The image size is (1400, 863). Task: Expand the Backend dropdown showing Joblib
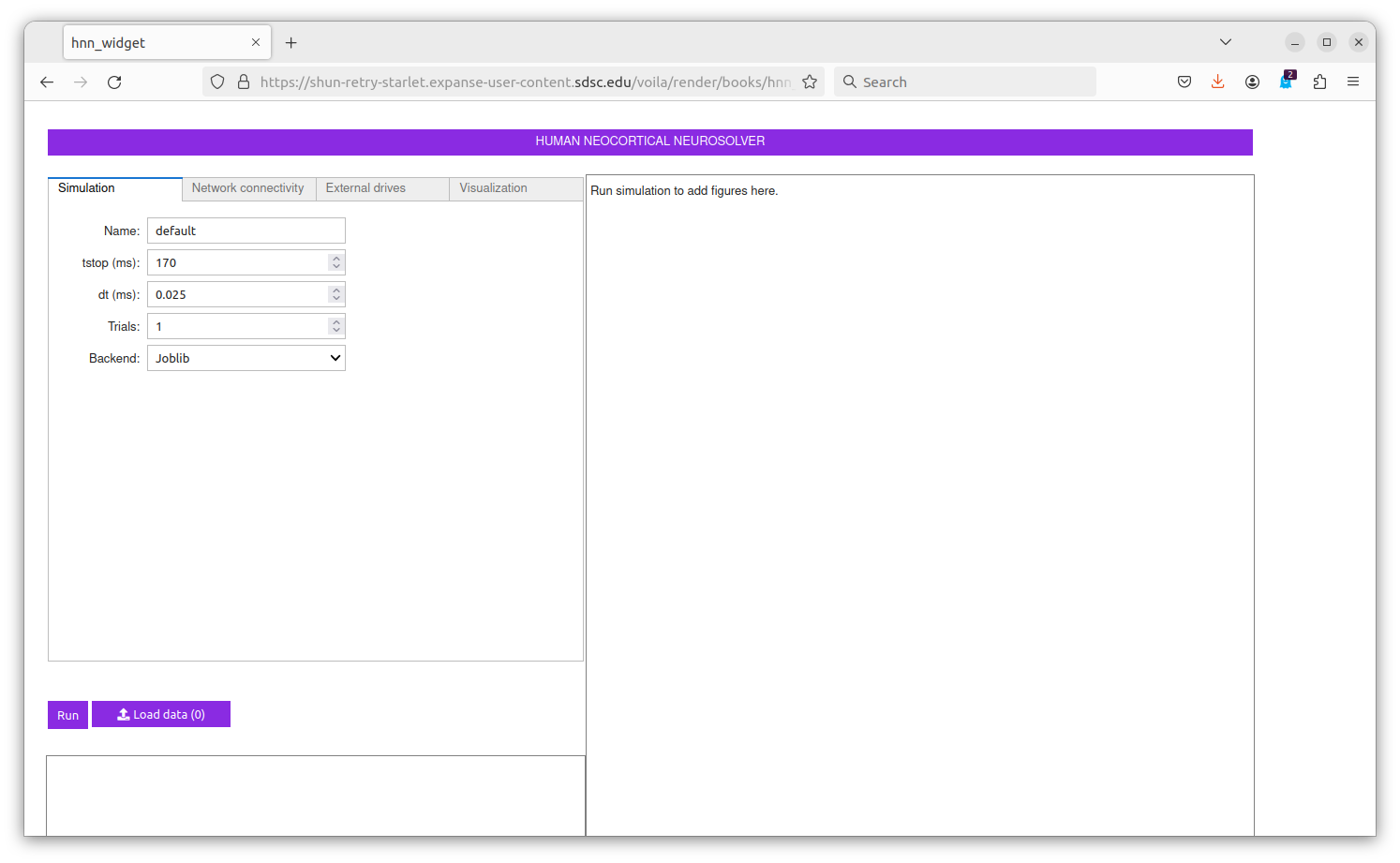coord(246,358)
